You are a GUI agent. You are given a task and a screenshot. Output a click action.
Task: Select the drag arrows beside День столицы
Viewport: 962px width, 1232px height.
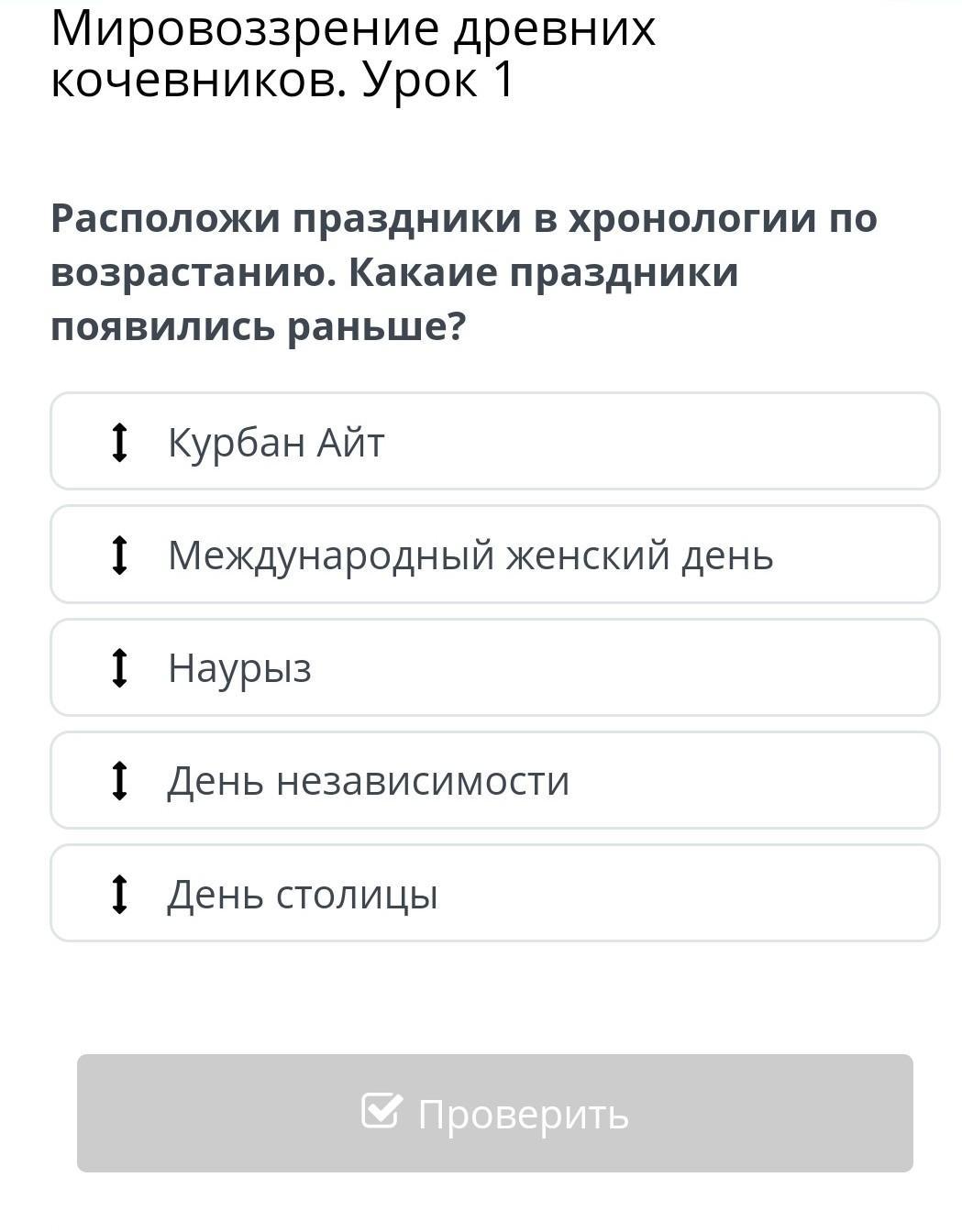(119, 894)
